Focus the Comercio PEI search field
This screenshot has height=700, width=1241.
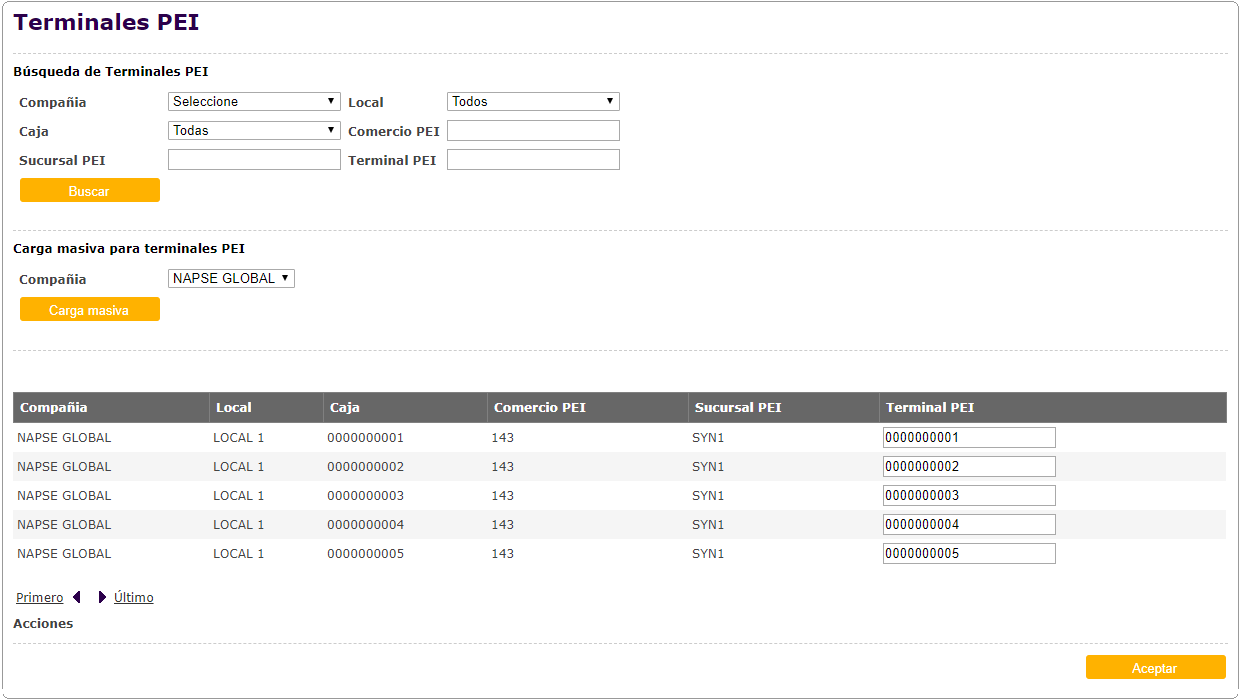pyautogui.click(x=533, y=131)
